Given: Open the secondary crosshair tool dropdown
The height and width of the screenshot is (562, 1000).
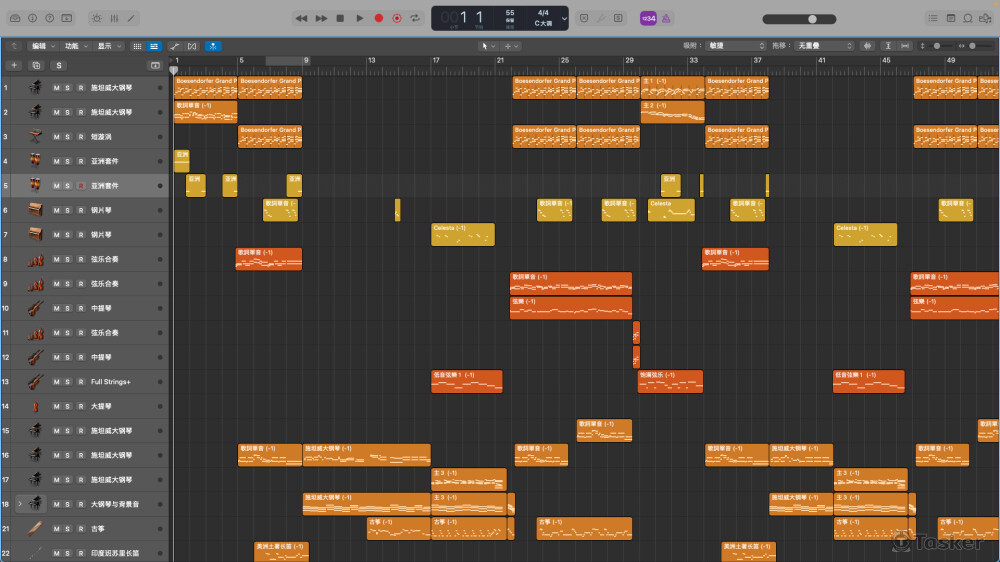Looking at the screenshot, I should point(511,46).
